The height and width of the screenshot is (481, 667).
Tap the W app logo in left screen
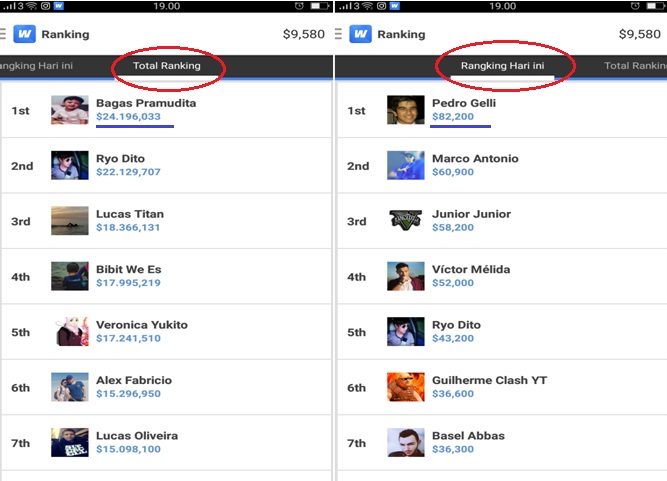(24, 34)
